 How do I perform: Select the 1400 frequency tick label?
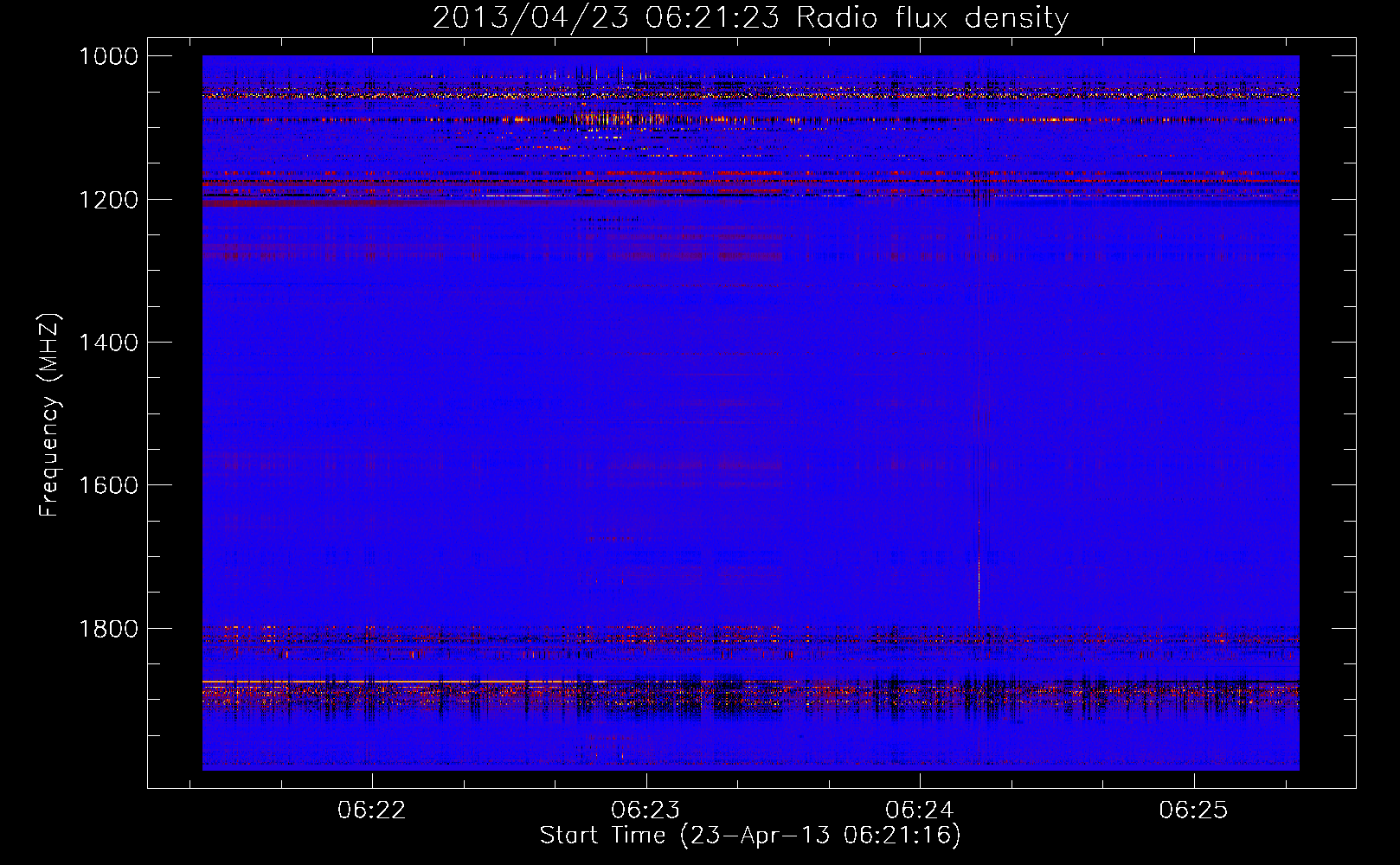pyautogui.click(x=108, y=343)
